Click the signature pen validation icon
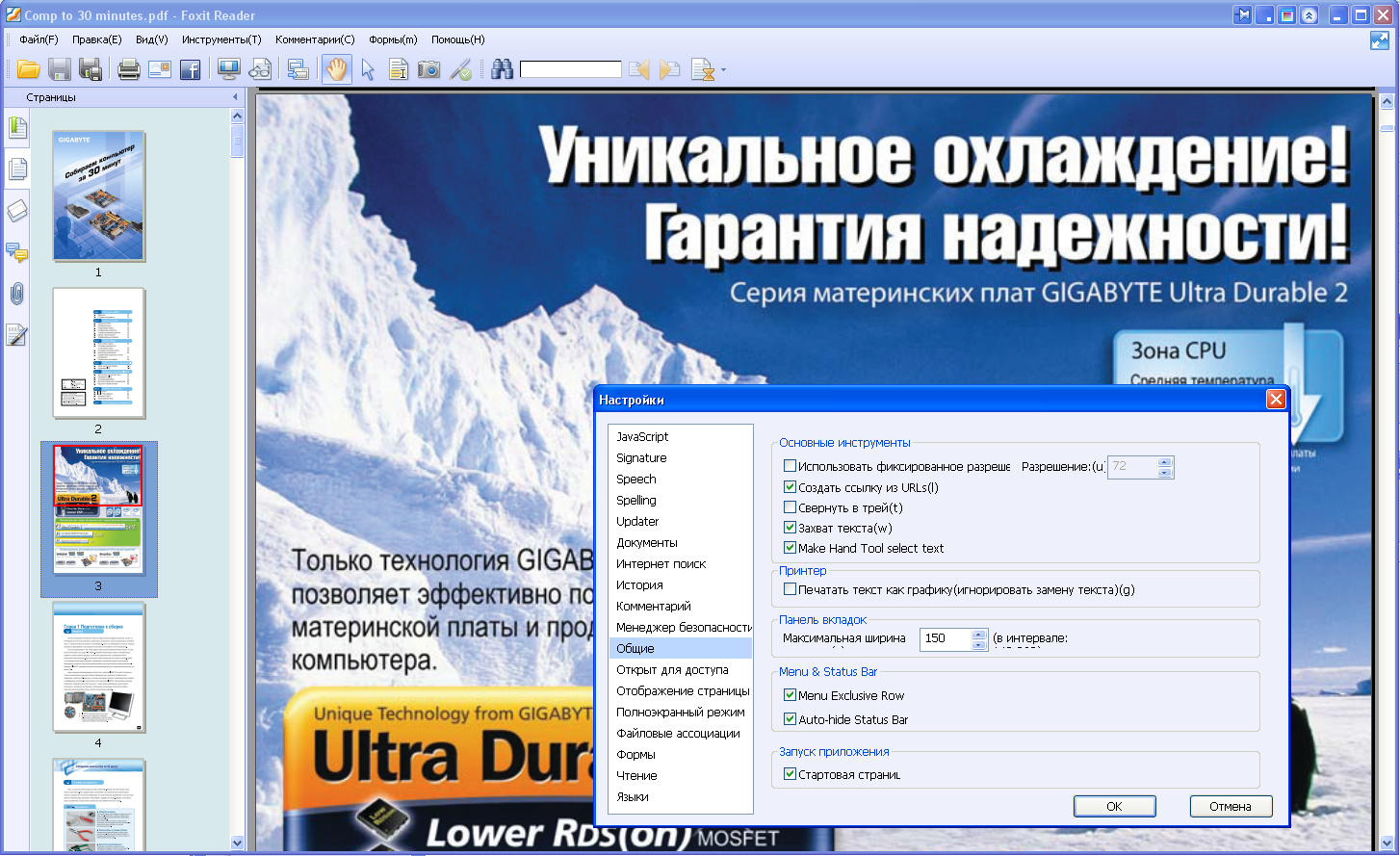This screenshot has width=1400, height=856. tap(460, 69)
